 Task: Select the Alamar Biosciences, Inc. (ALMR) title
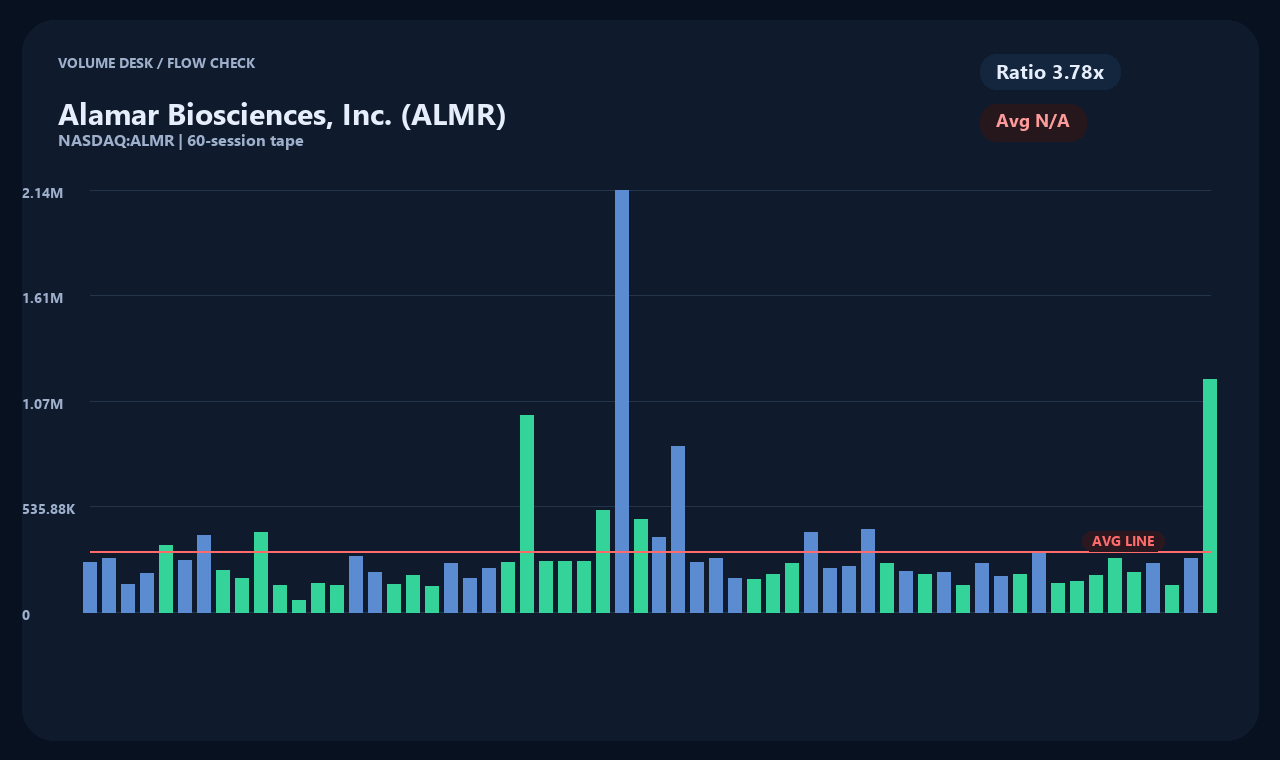click(282, 115)
